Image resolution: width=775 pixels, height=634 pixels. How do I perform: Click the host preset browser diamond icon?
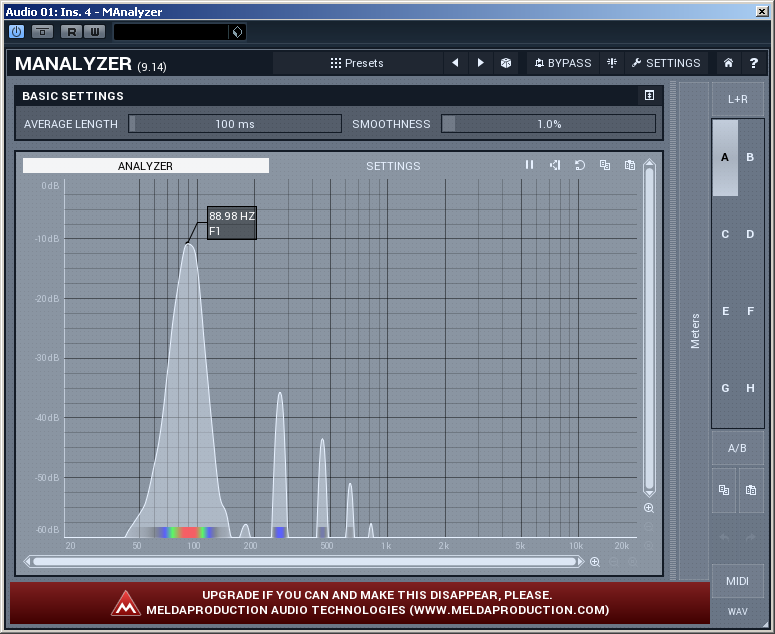[x=237, y=32]
